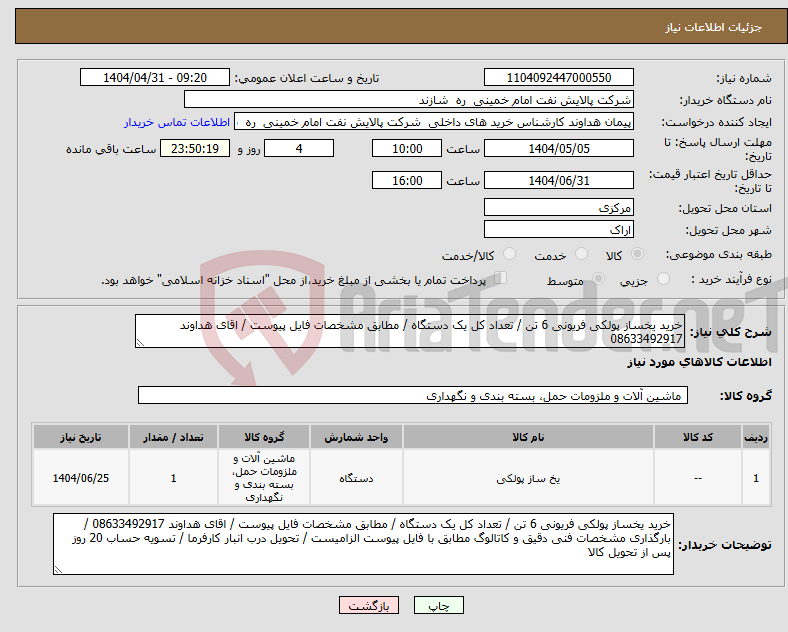Select the کالا/خدمت radio button
The height and width of the screenshot is (632, 788).
(x=510, y=254)
